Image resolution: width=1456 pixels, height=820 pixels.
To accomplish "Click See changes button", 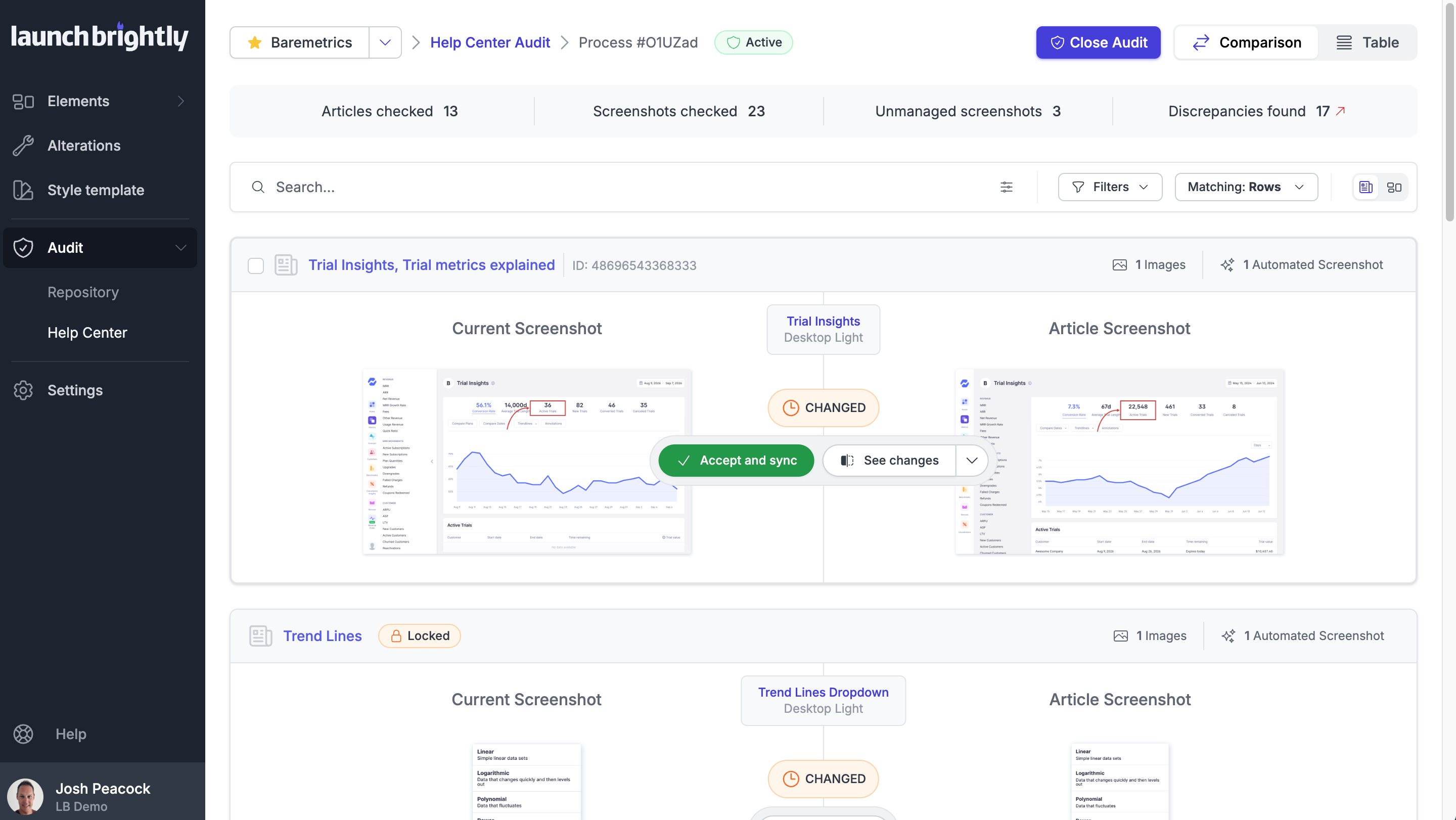I will [889, 461].
